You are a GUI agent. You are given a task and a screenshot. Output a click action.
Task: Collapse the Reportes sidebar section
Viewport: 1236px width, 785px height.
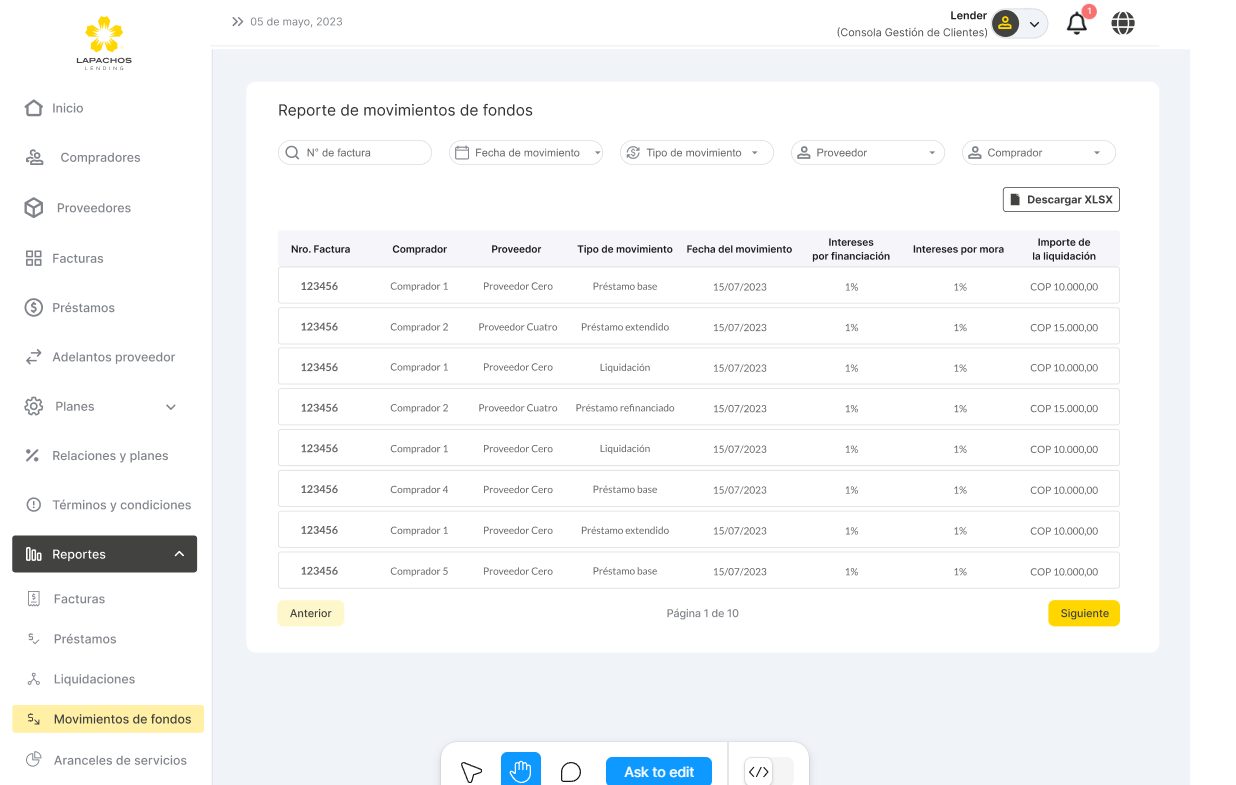[x=179, y=554]
